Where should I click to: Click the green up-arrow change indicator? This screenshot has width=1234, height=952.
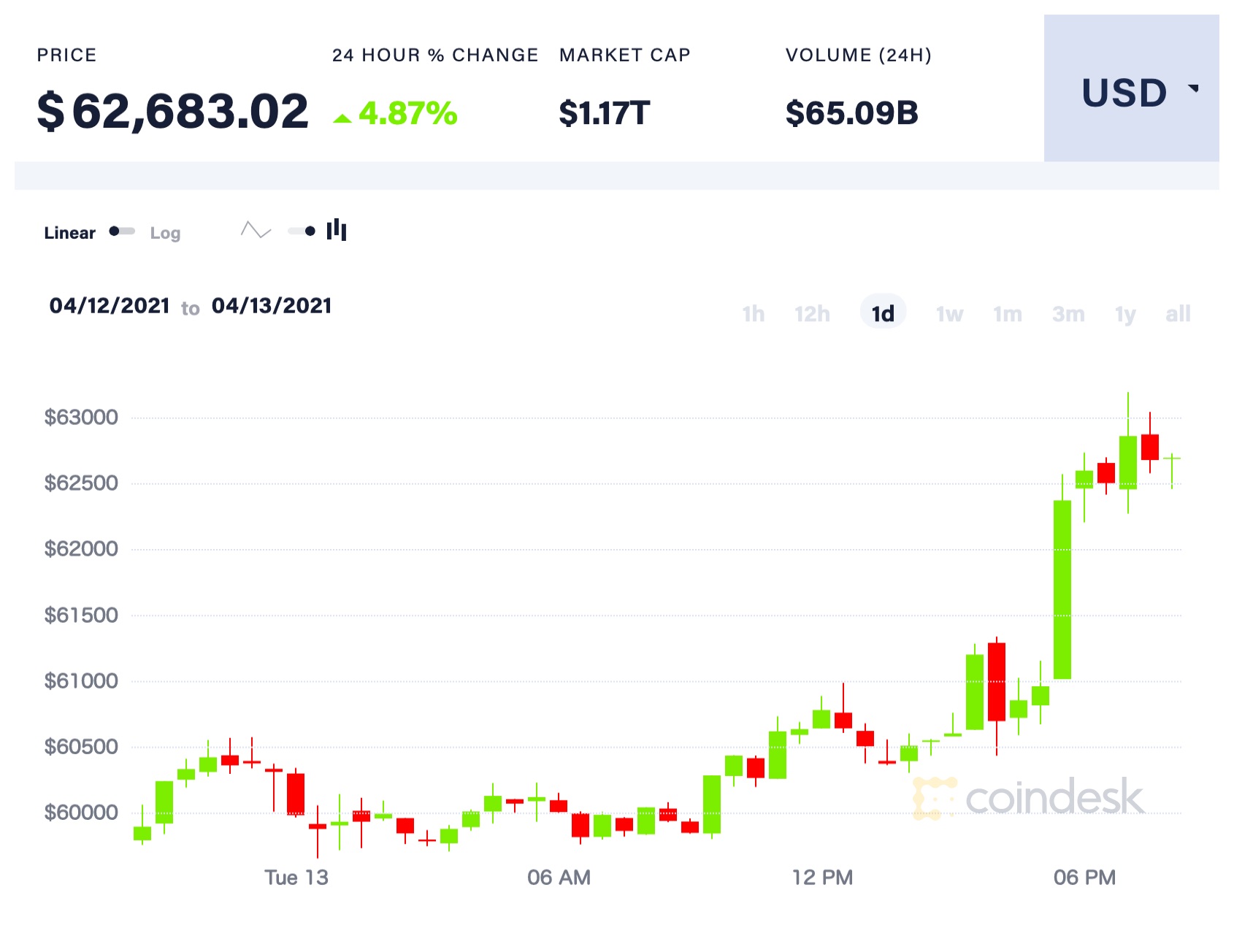tap(342, 118)
